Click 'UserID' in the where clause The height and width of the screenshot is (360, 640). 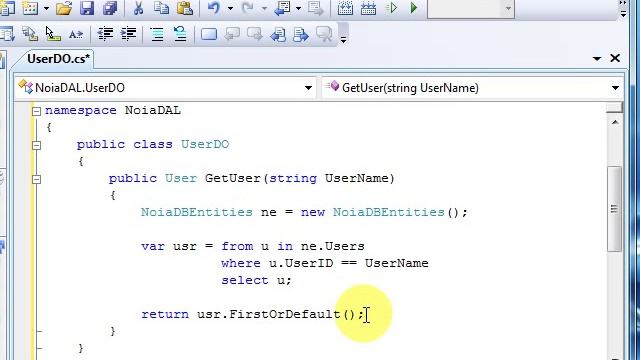[x=309, y=263]
